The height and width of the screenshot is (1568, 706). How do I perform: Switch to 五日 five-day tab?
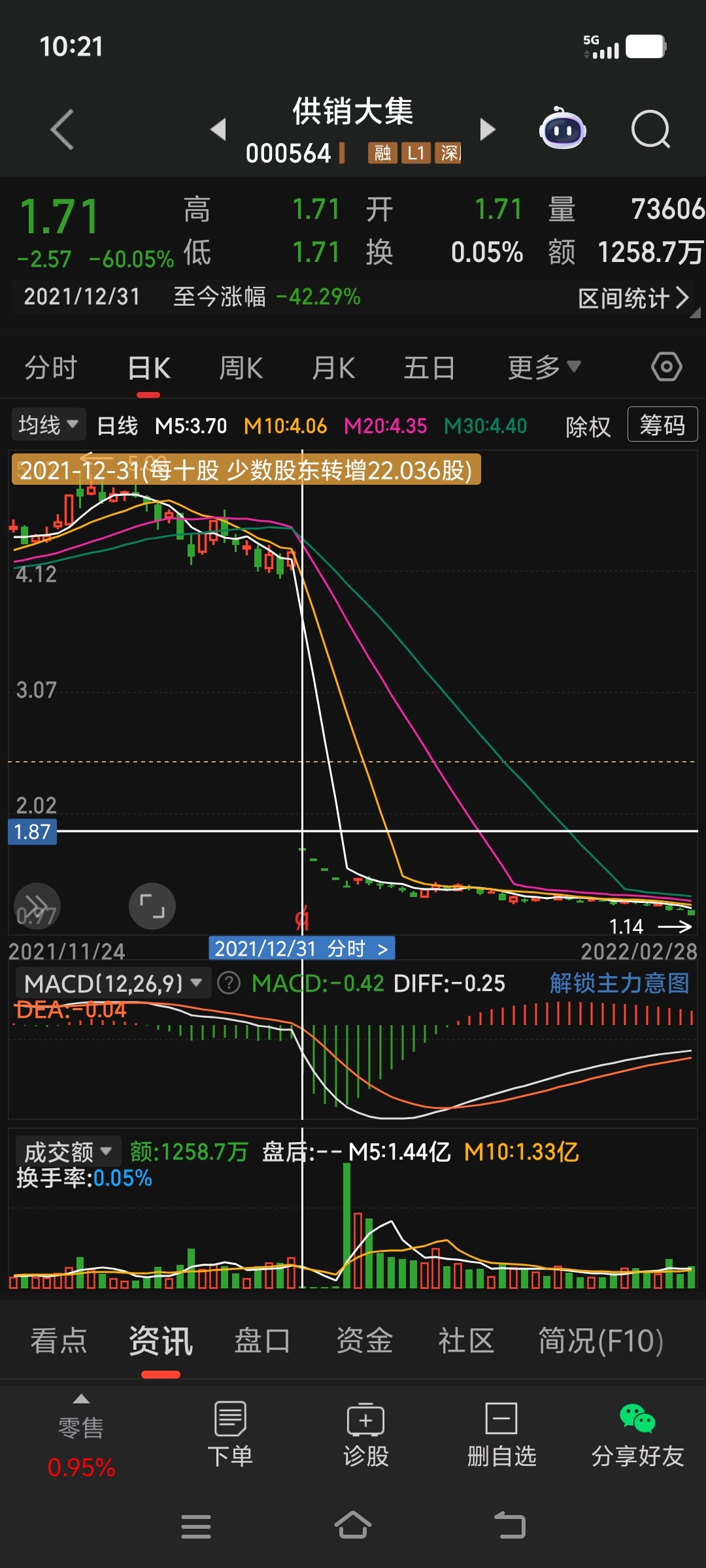(x=429, y=368)
